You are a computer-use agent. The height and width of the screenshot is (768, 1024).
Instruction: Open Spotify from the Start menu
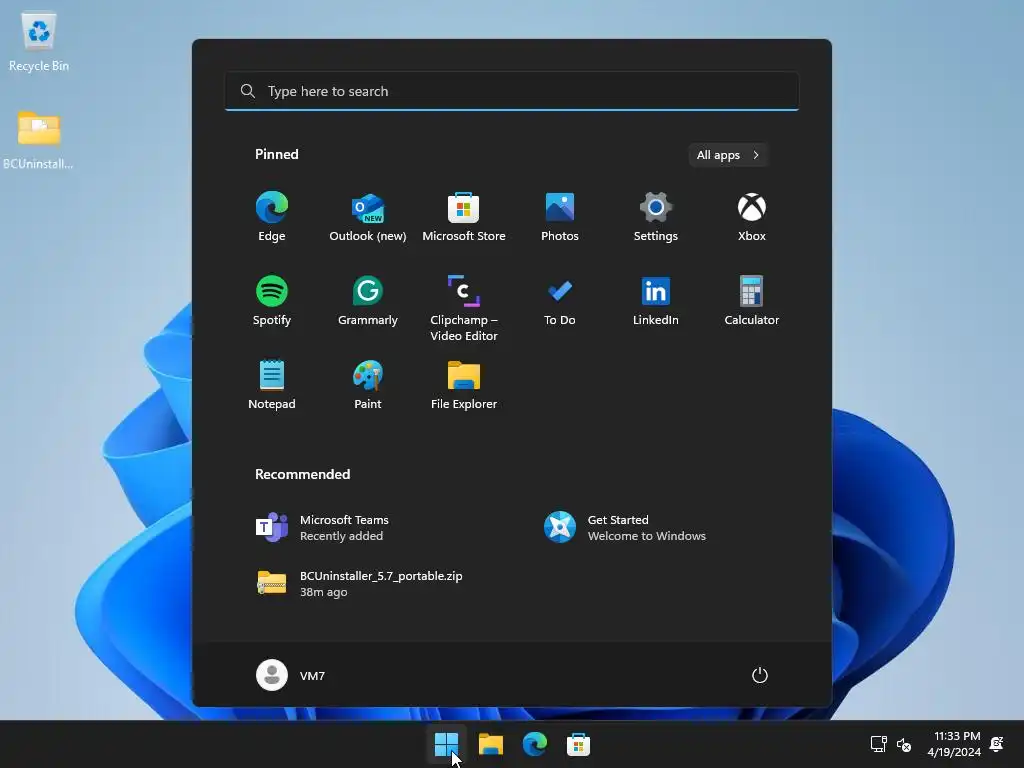click(x=272, y=300)
